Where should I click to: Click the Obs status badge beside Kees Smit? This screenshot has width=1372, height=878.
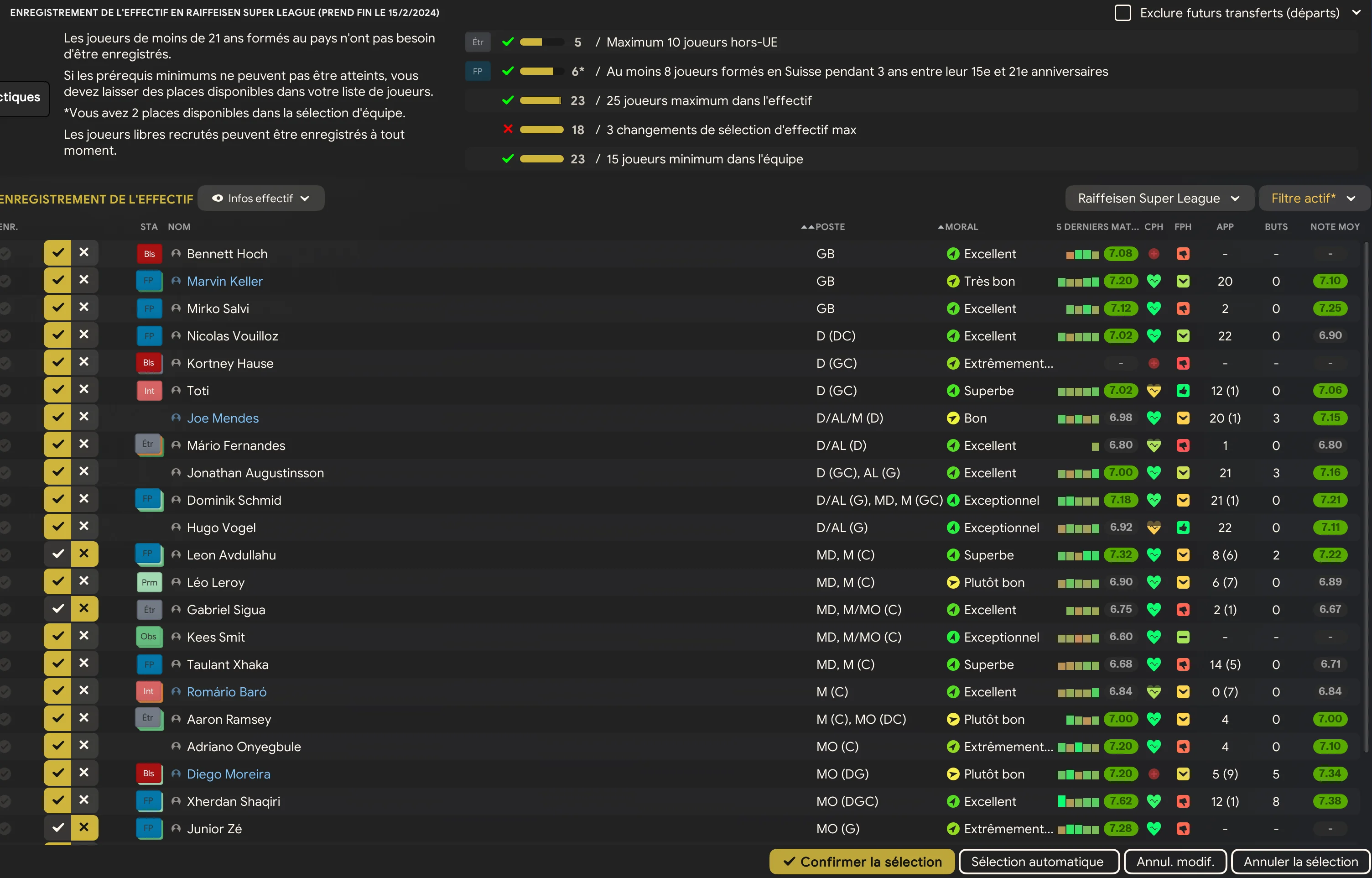point(149,637)
